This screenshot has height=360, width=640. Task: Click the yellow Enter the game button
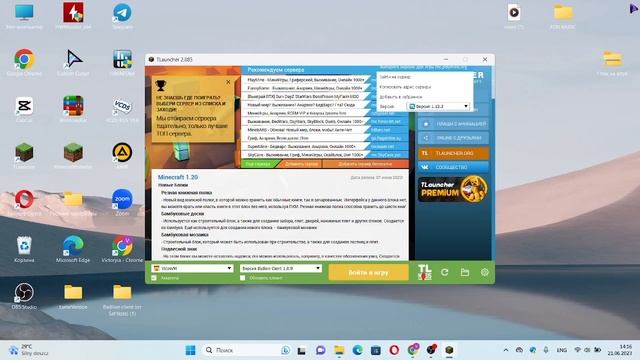pos(369,272)
